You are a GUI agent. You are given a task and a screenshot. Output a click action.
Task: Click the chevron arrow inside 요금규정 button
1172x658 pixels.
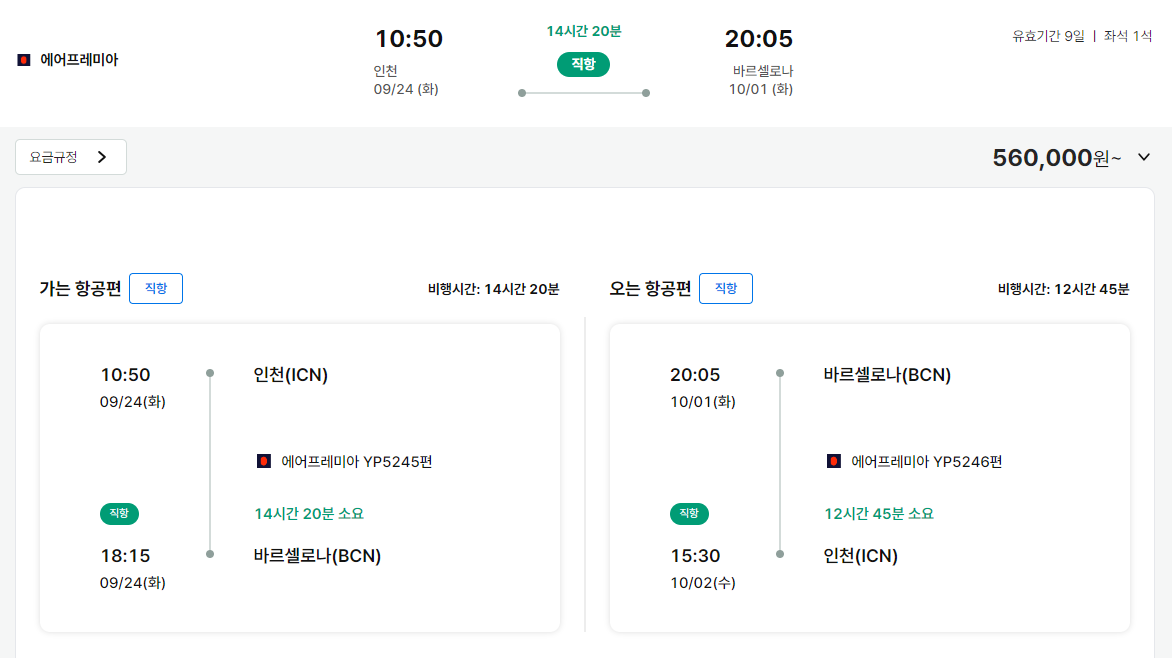coord(102,157)
